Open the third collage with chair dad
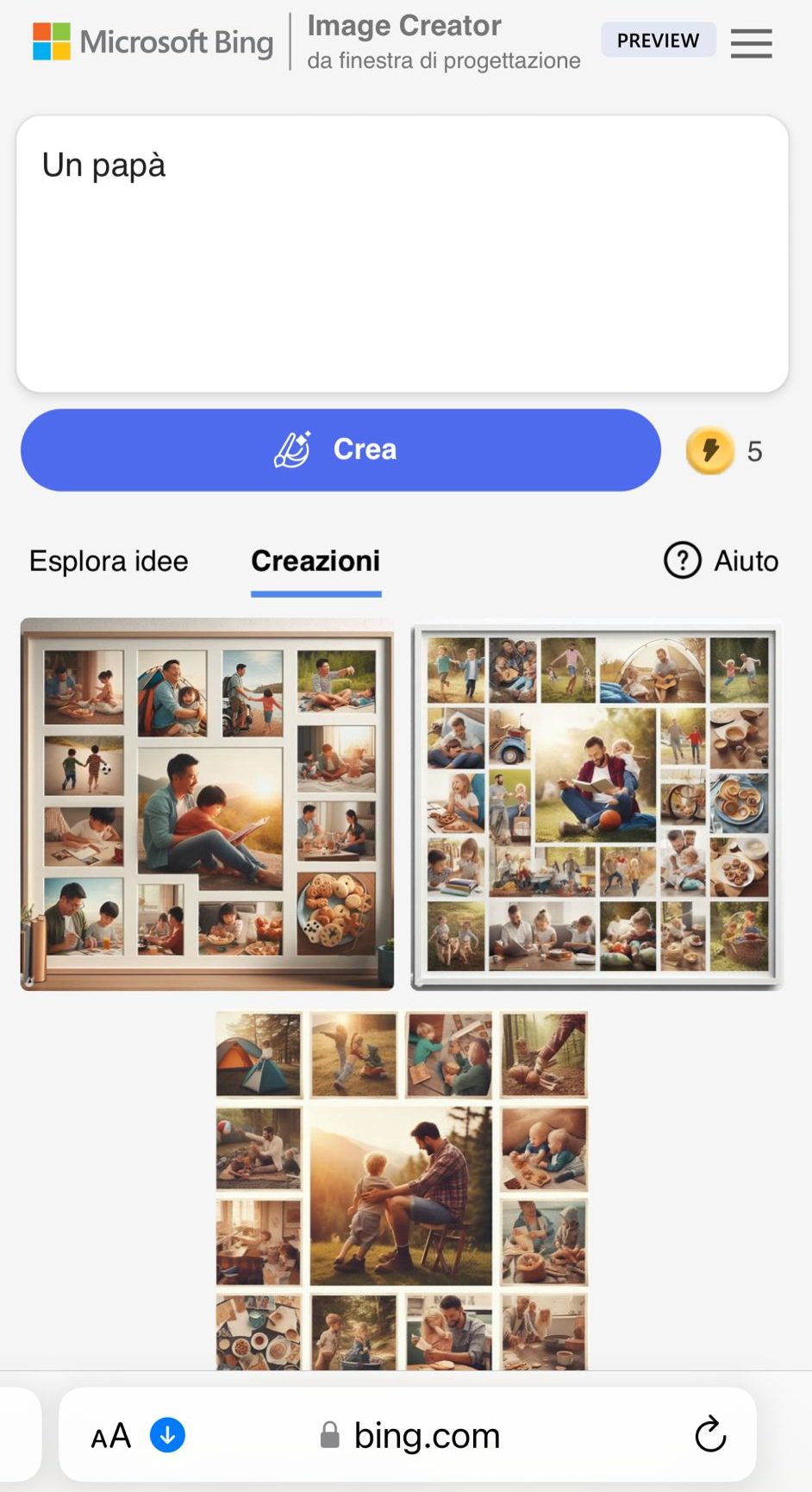 tap(402, 1191)
